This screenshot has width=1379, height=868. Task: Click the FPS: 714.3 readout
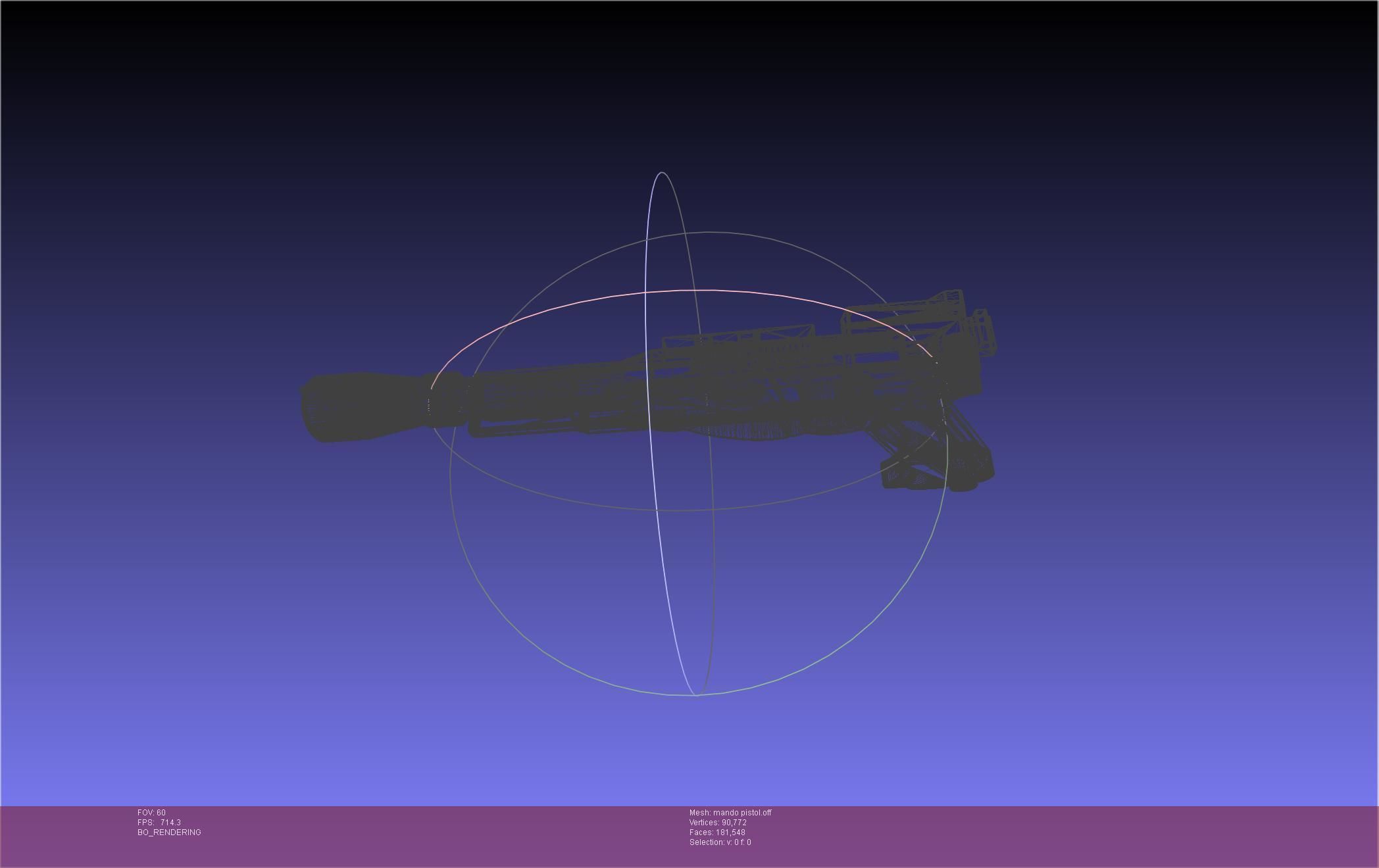click(x=159, y=823)
